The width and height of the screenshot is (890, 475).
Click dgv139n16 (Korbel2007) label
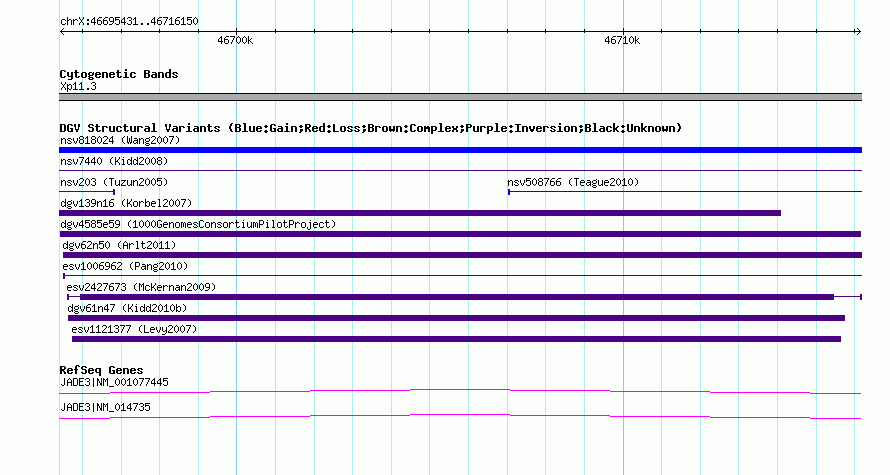[x=126, y=203]
